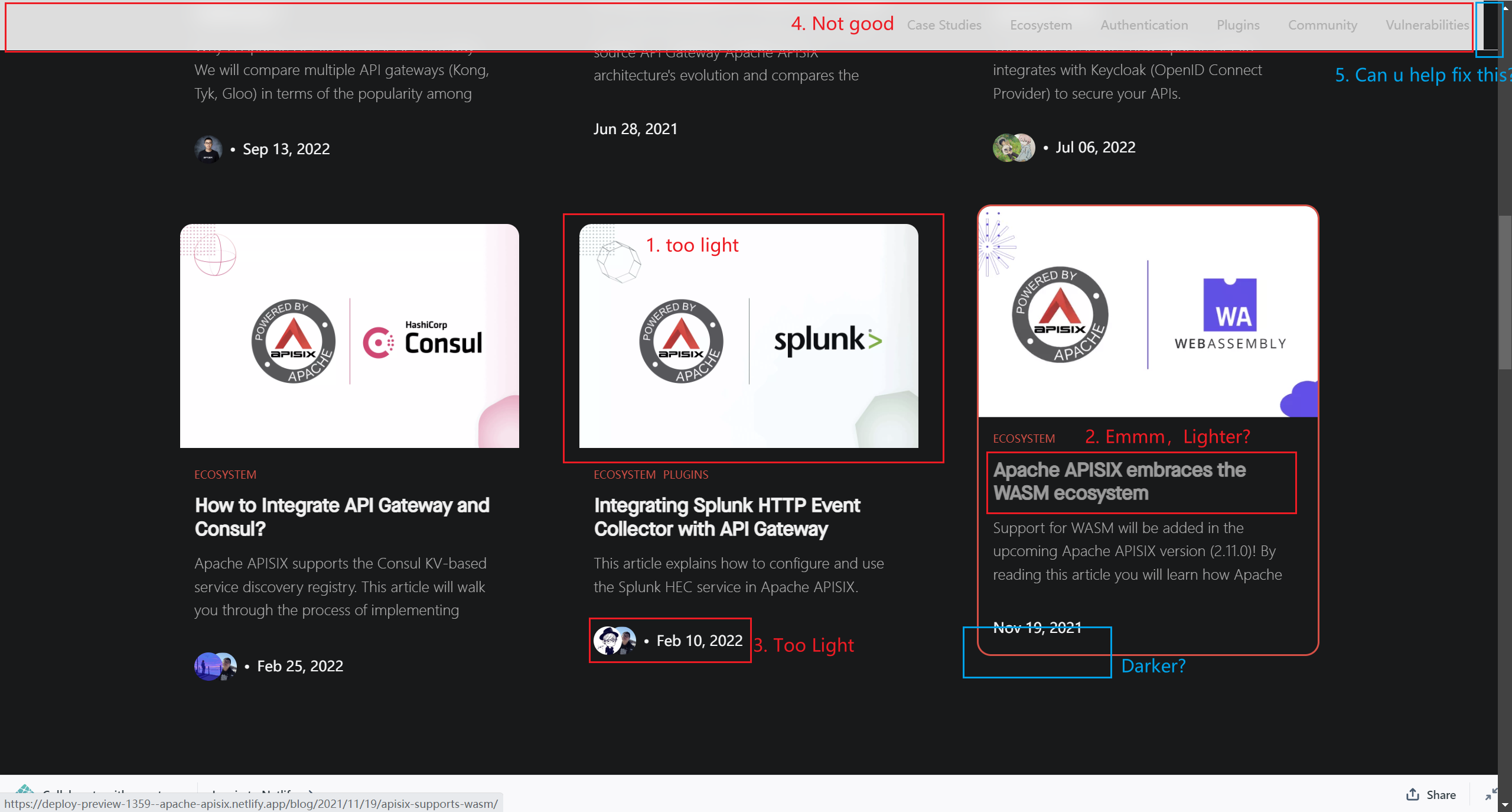Viewport: 1512px width, 812px height.
Task: Select Authentication in the top navigation
Action: pyautogui.click(x=1144, y=25)
